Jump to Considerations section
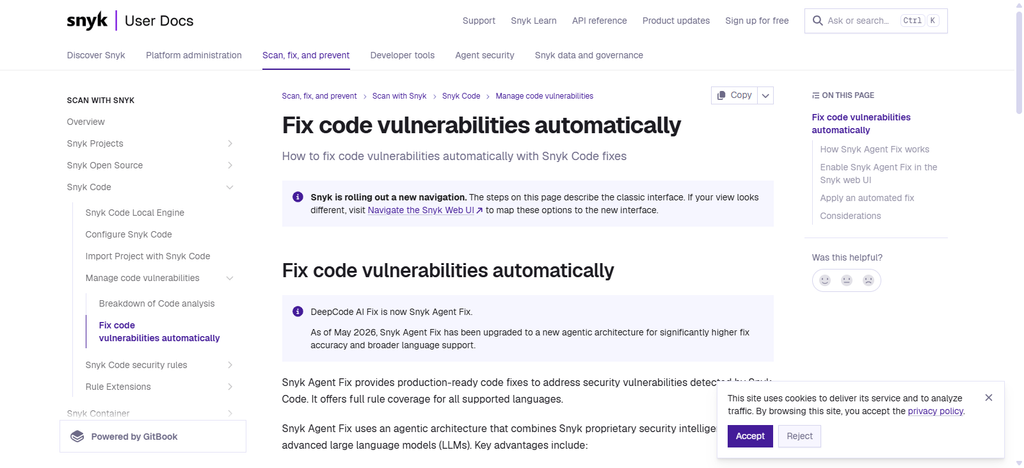 click(850, 216)
